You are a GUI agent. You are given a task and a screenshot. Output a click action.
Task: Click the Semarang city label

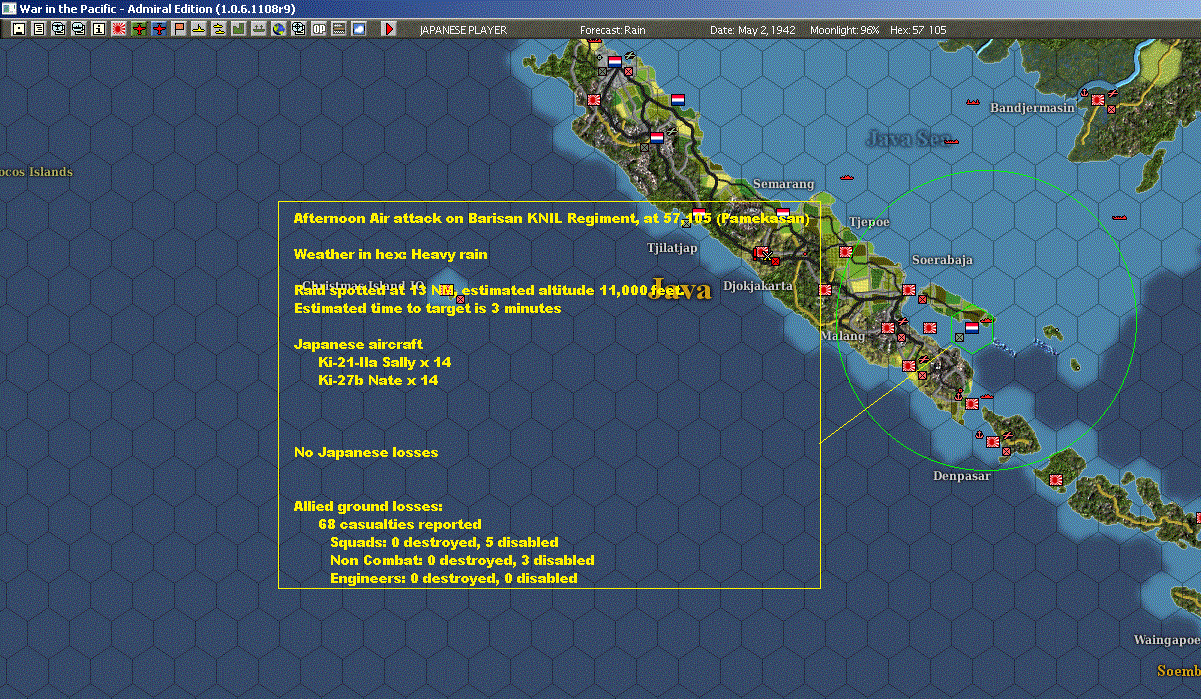point(783,184)
